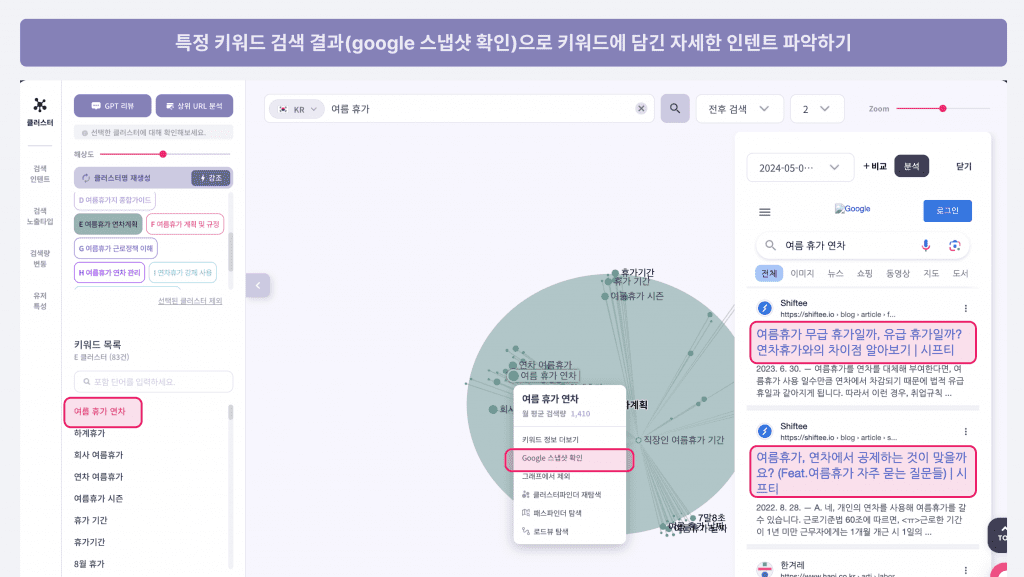Clear the search box with the X icon
The width and height of the screenshot is (1024, 577).
(641, 108)
